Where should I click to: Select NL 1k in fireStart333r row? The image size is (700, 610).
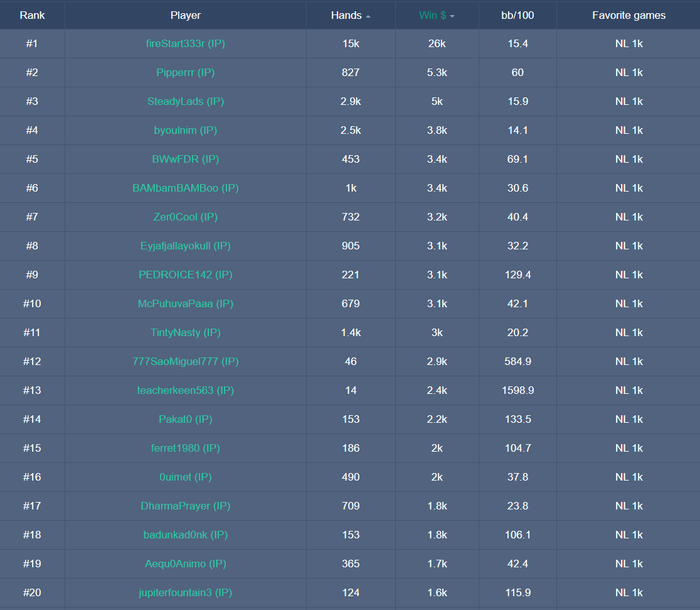point(629,44)
